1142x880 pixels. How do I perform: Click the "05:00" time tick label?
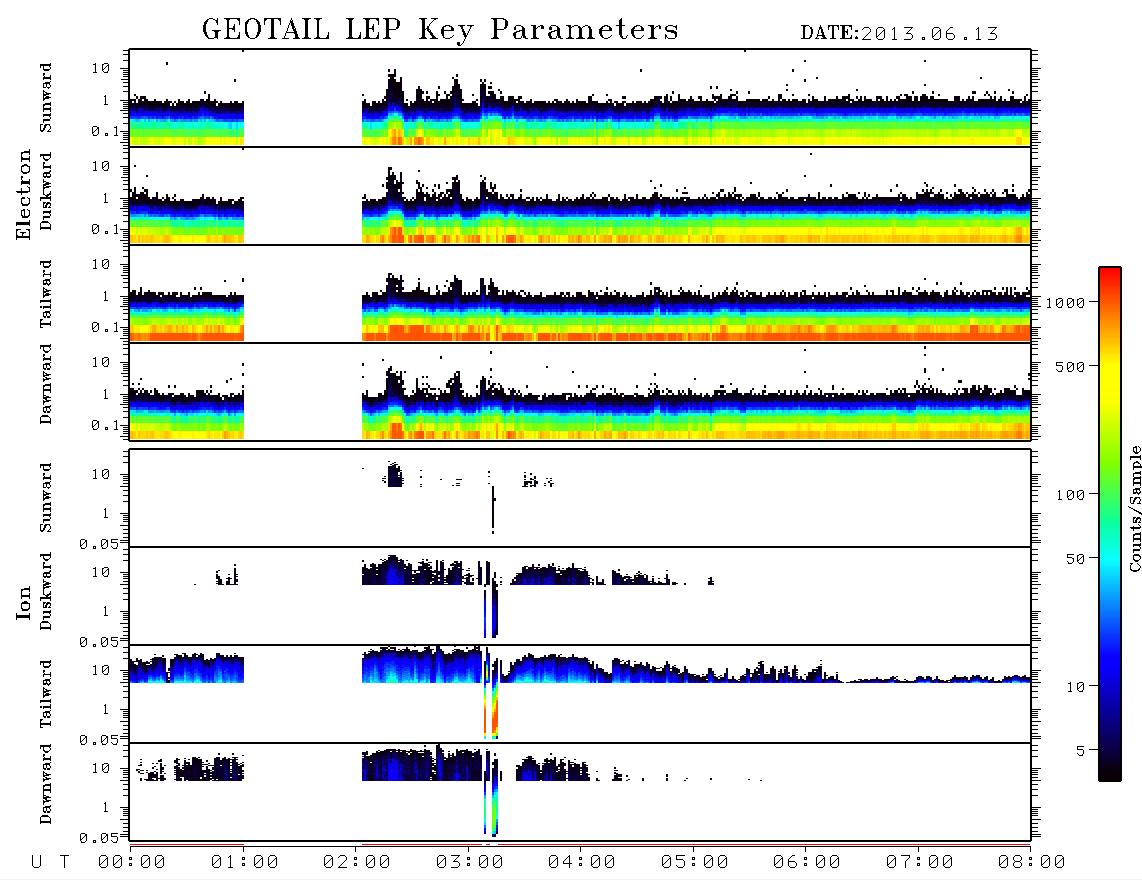[695, 862]
